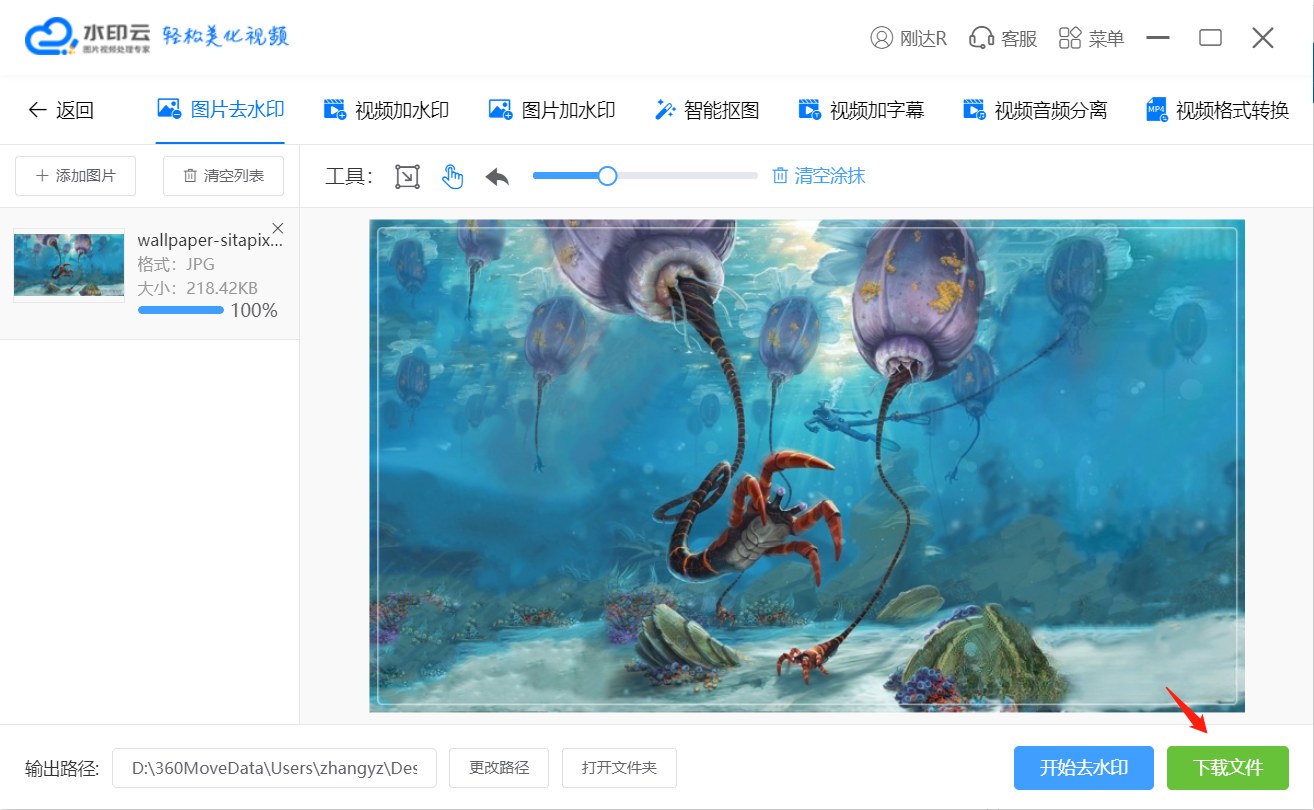
Task: Click the wallpaper-sitapix file name
Action: point(210,240)
